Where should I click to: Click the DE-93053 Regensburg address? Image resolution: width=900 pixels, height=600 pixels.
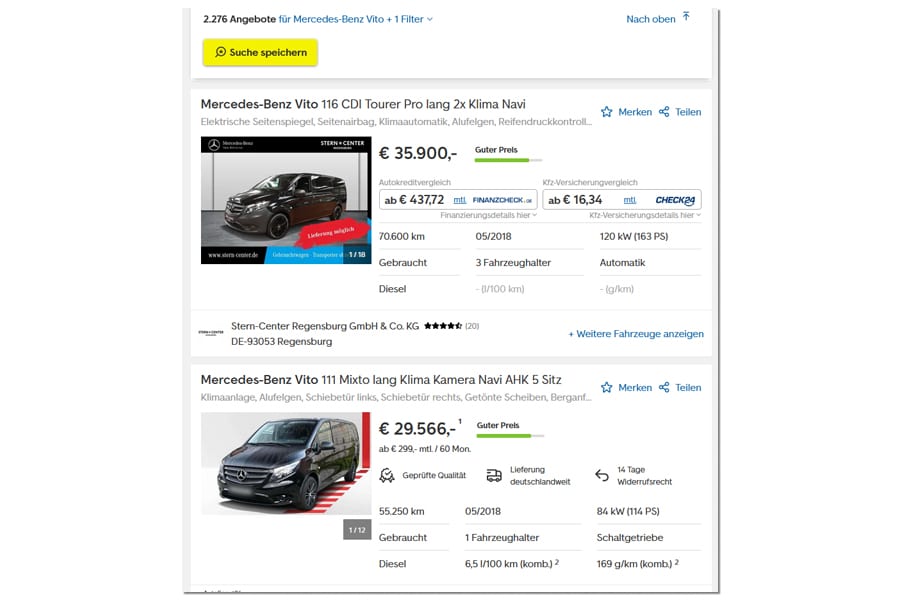[x=281, y=341]
